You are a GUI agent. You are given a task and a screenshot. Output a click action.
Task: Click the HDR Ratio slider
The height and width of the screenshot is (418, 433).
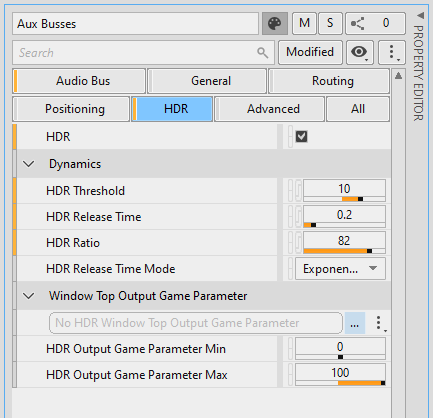(344, 251)
